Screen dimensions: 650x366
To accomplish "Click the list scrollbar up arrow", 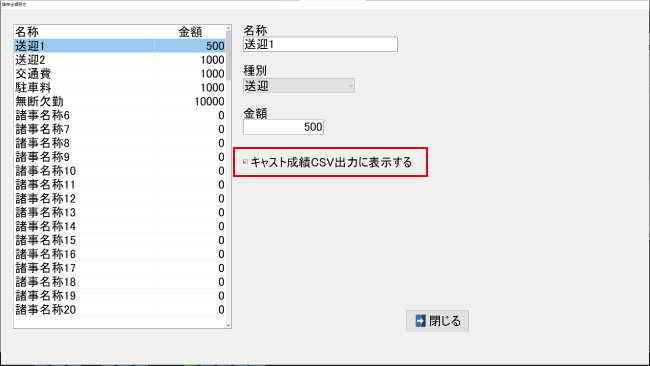I will 228,28.
